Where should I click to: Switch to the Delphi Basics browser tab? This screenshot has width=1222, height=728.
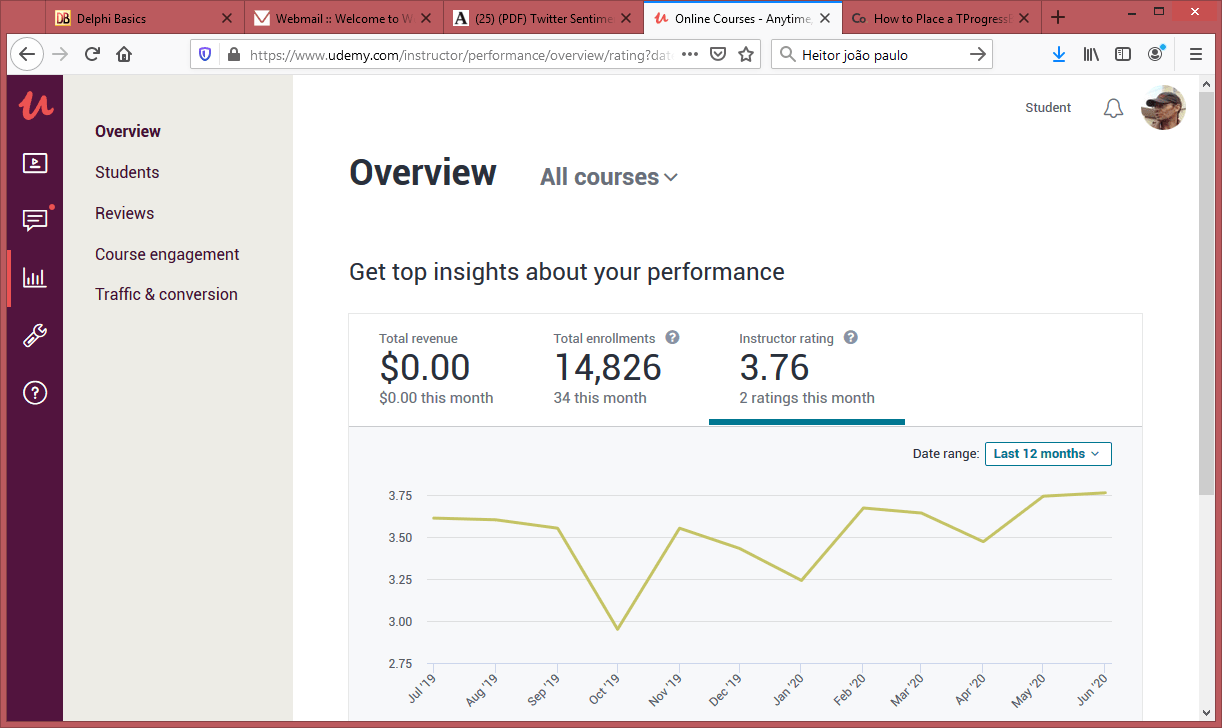[132, 18]
